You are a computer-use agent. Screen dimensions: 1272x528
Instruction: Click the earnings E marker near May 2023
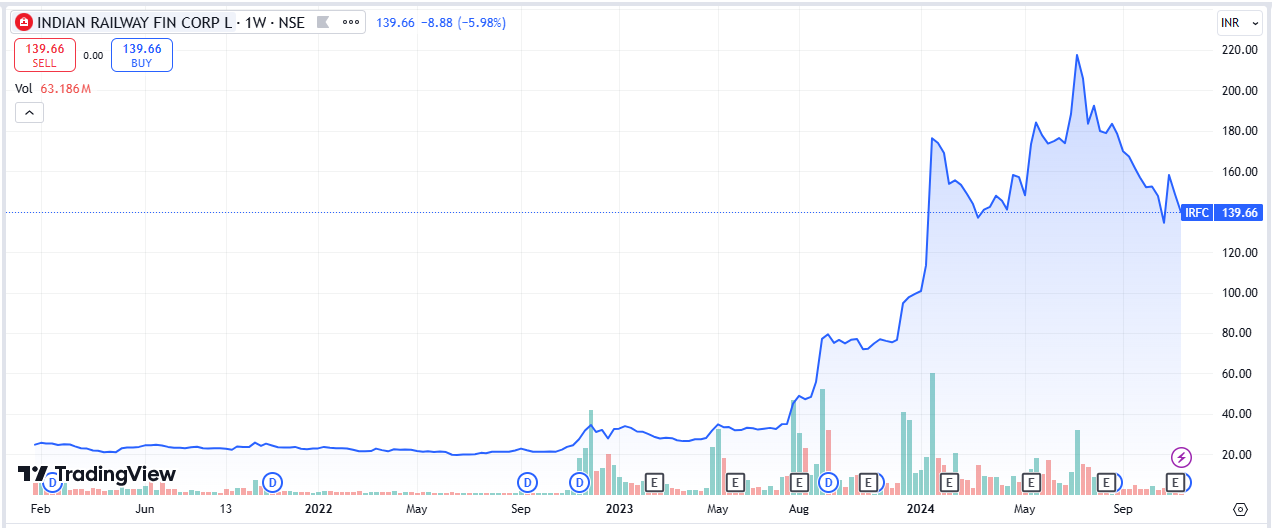tap(735, 482)
